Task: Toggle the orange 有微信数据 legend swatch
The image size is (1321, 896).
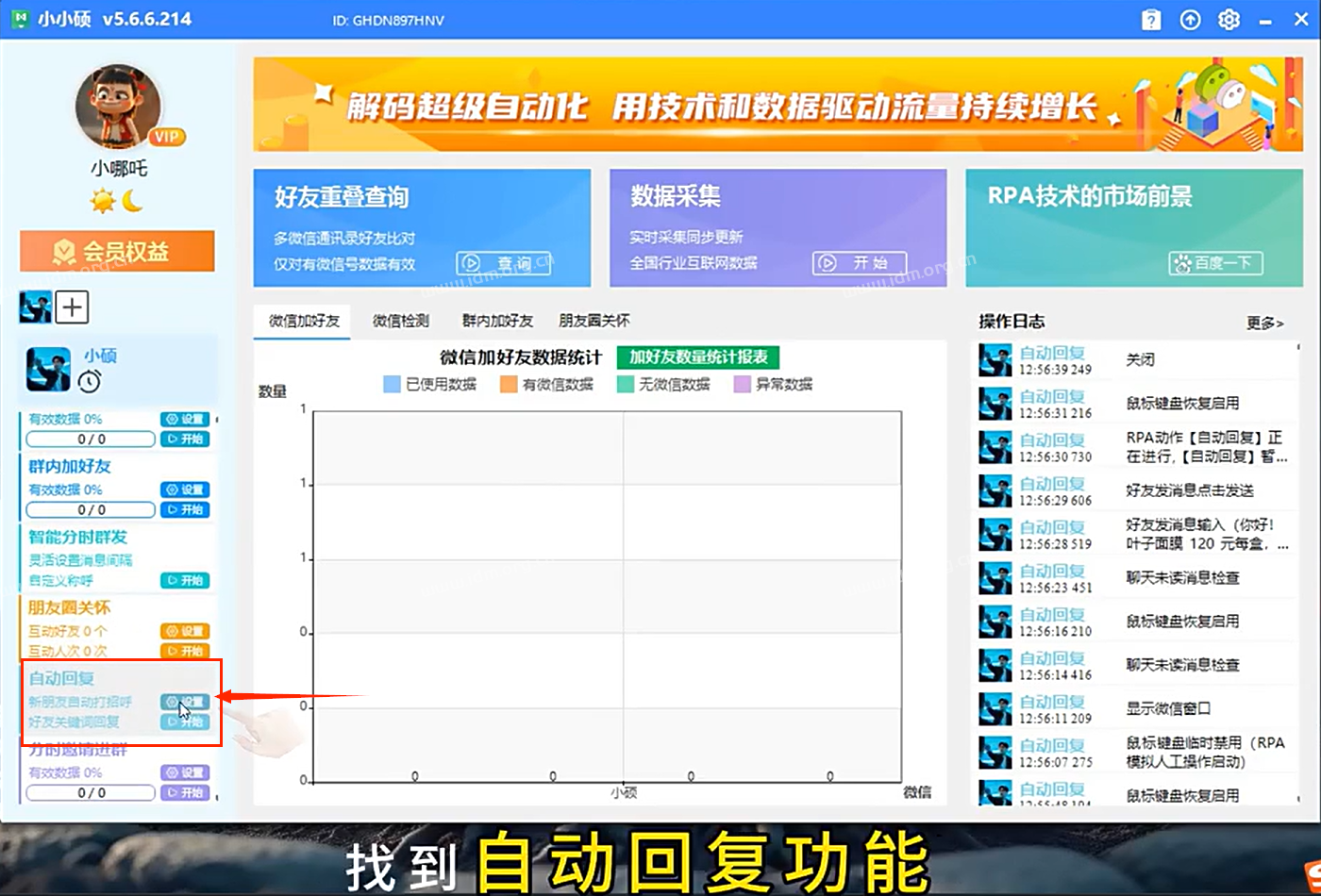Action: point(509,384)
